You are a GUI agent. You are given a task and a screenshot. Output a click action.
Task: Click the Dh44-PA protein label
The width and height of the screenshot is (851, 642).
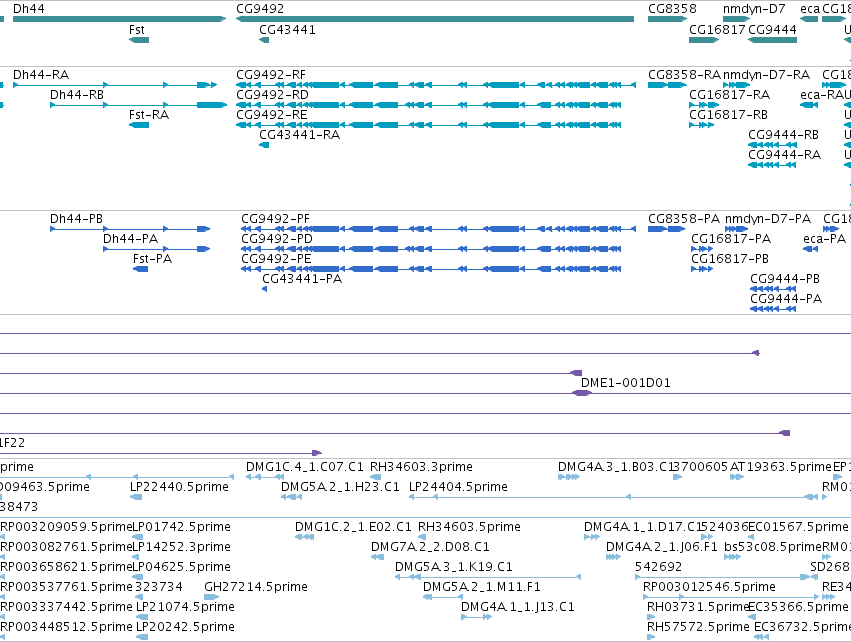[131, 239]
